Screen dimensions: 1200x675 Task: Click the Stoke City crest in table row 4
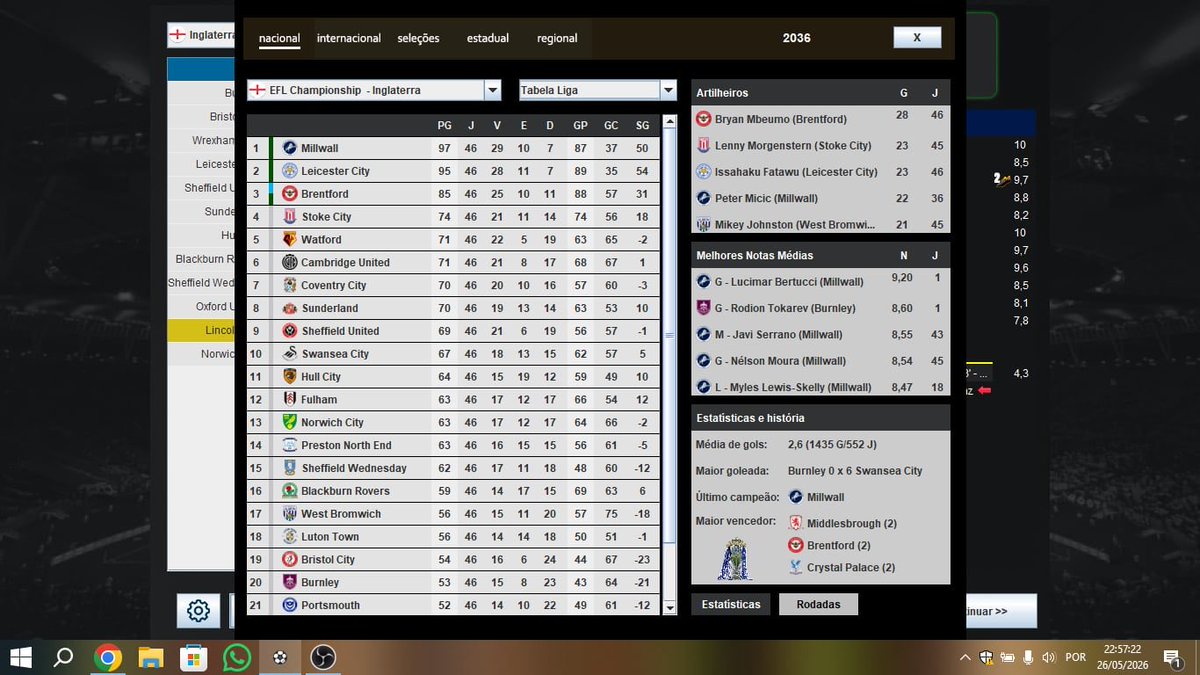[290, 217]
